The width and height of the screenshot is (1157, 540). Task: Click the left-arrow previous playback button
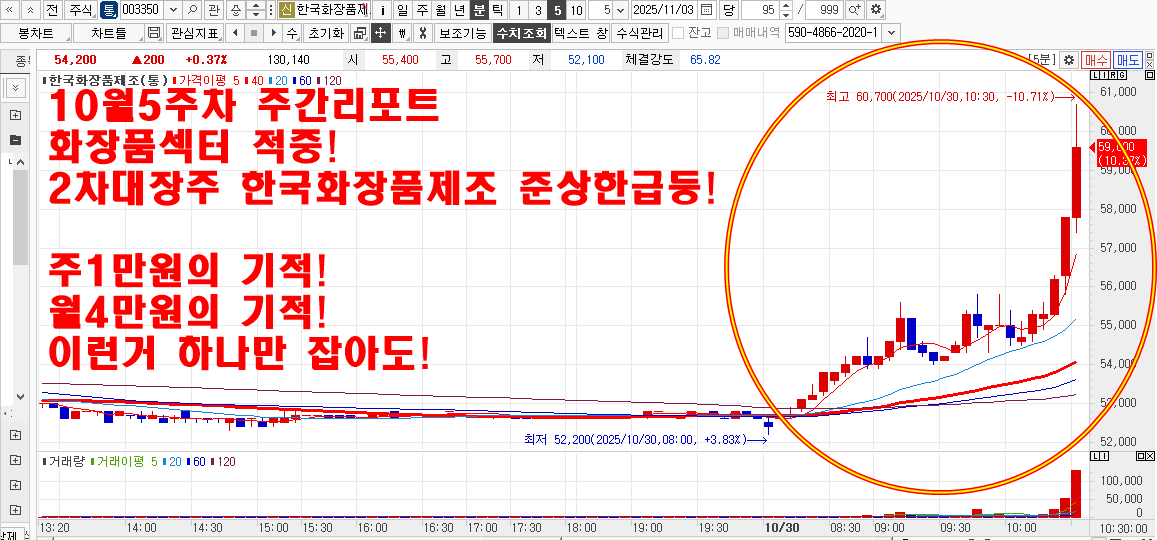[x=234, y=32]
